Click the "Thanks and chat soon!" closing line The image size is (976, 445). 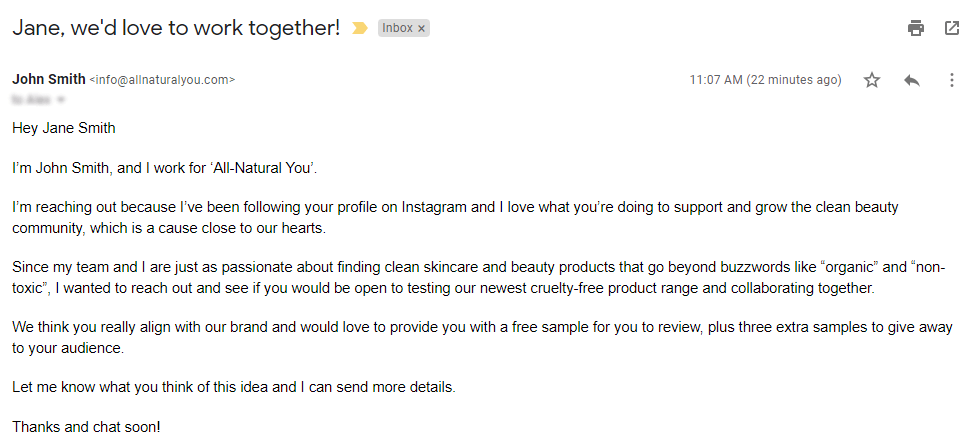[86, 427]
